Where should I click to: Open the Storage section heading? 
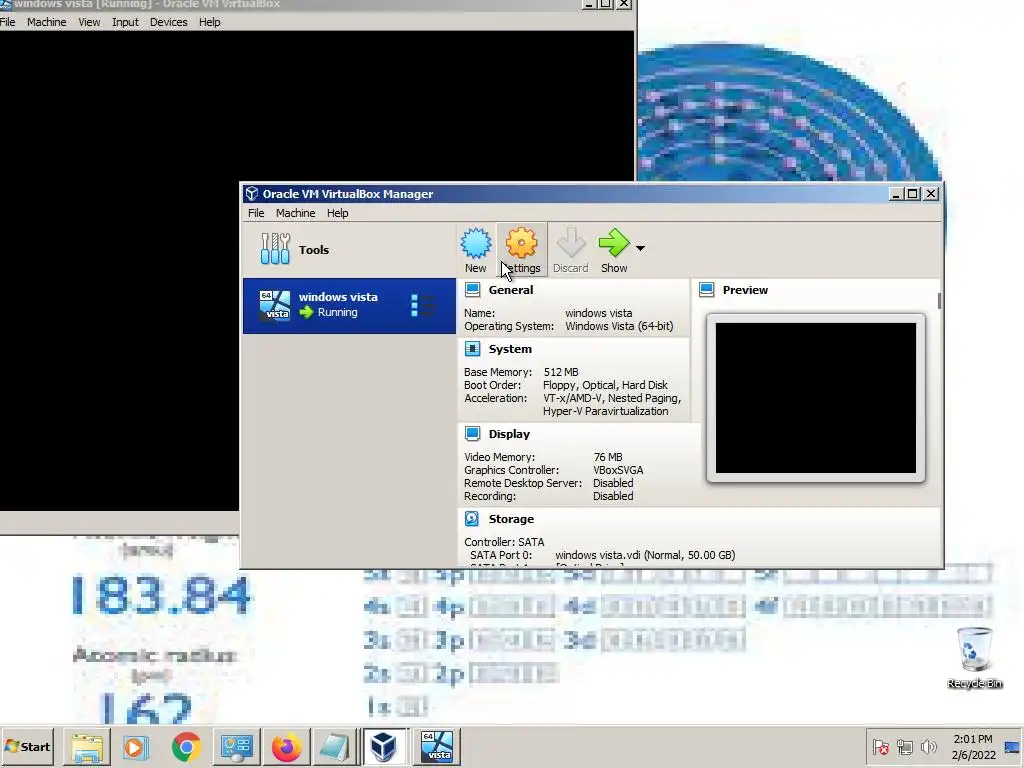511,519
